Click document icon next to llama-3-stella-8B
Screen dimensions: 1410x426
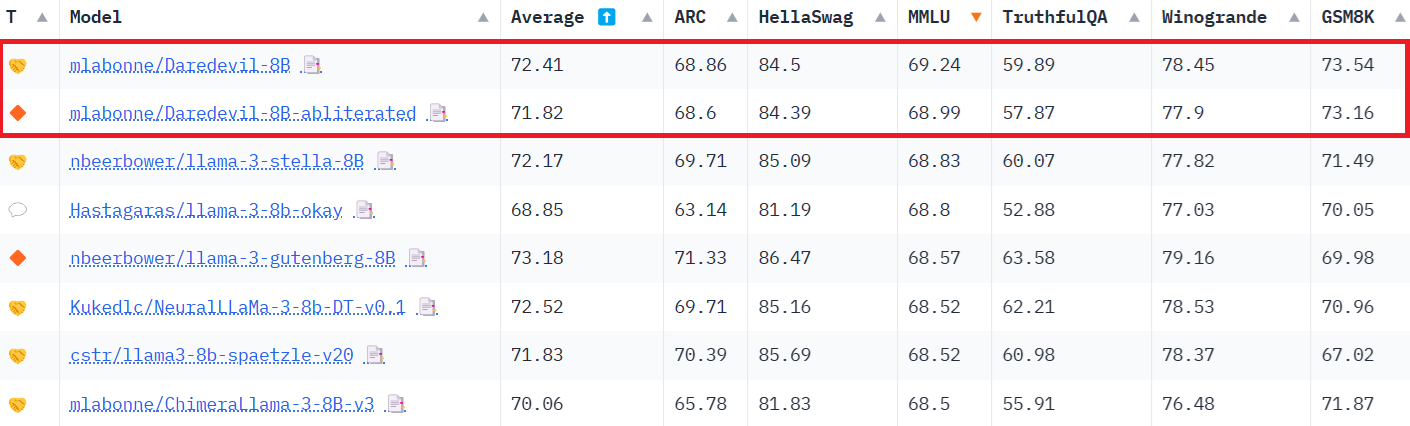point(386,161)
